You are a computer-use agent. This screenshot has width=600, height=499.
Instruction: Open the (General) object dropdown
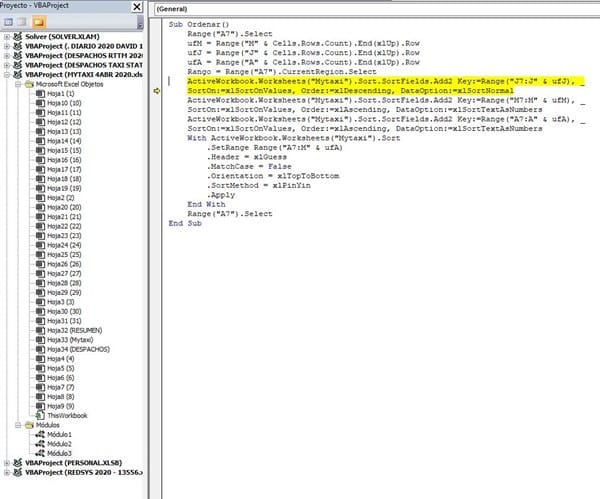tap(377, 9)
